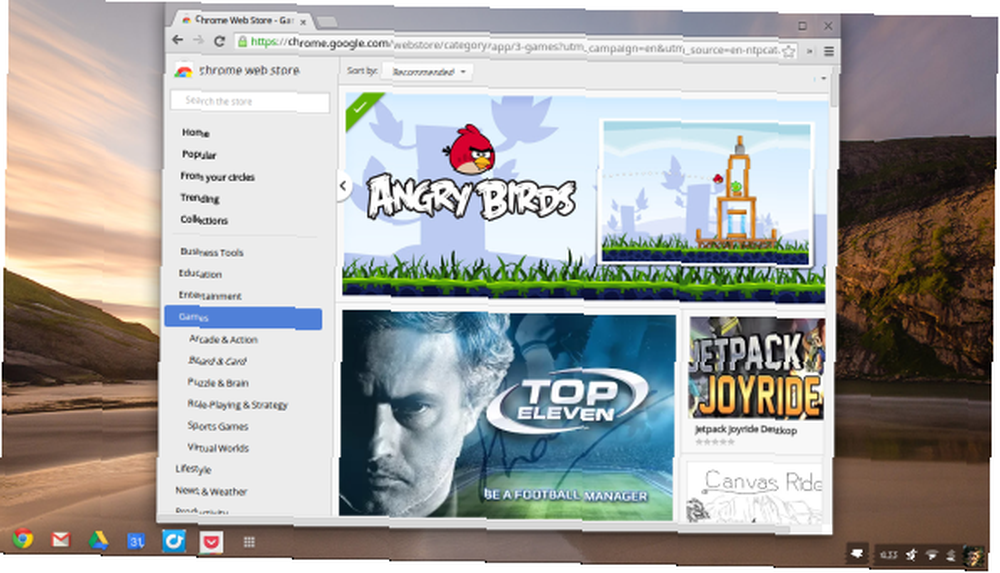Screen dimensions: 1000x573
Task: Show hidden extensions via the chevron
Action: coord(810,51)
